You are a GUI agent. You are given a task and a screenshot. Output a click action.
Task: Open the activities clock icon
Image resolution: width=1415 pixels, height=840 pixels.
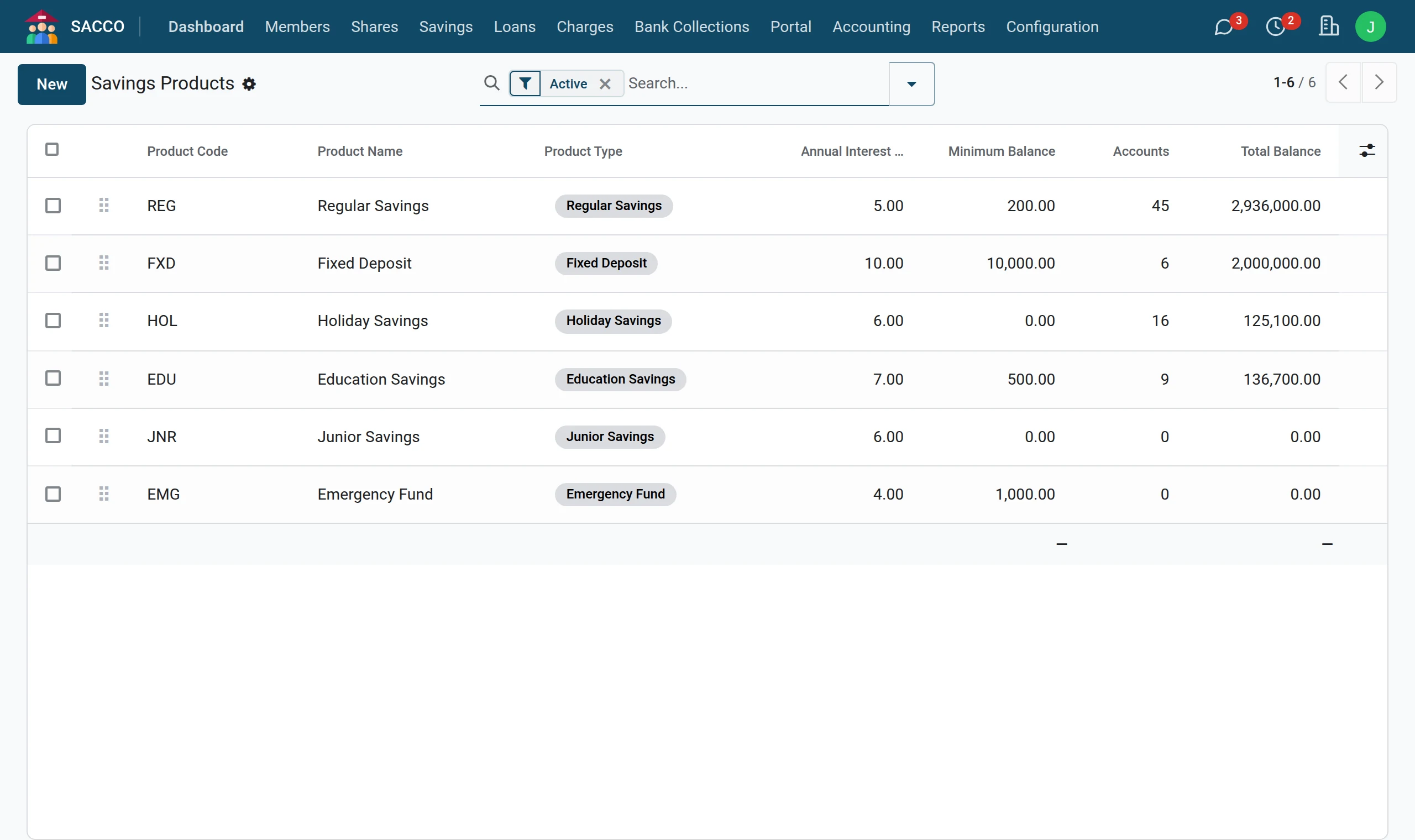point(1275,27)
